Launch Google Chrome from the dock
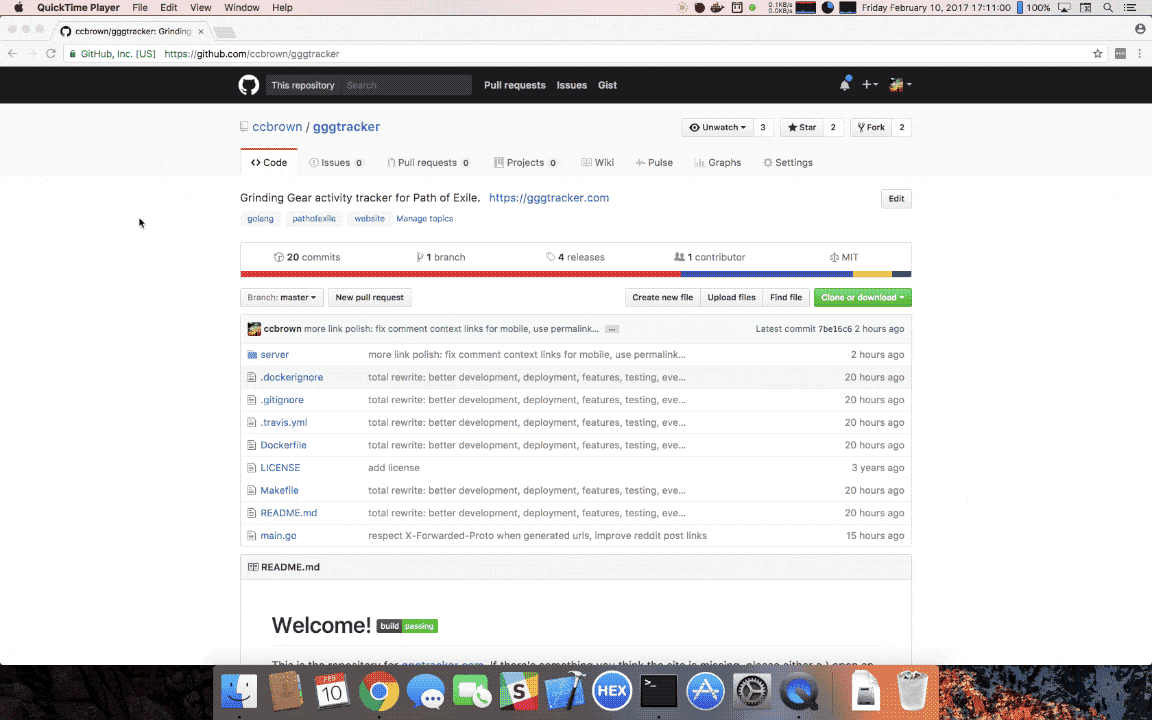The width and height of the screenshot is (1152, 720). coord(379,691)
